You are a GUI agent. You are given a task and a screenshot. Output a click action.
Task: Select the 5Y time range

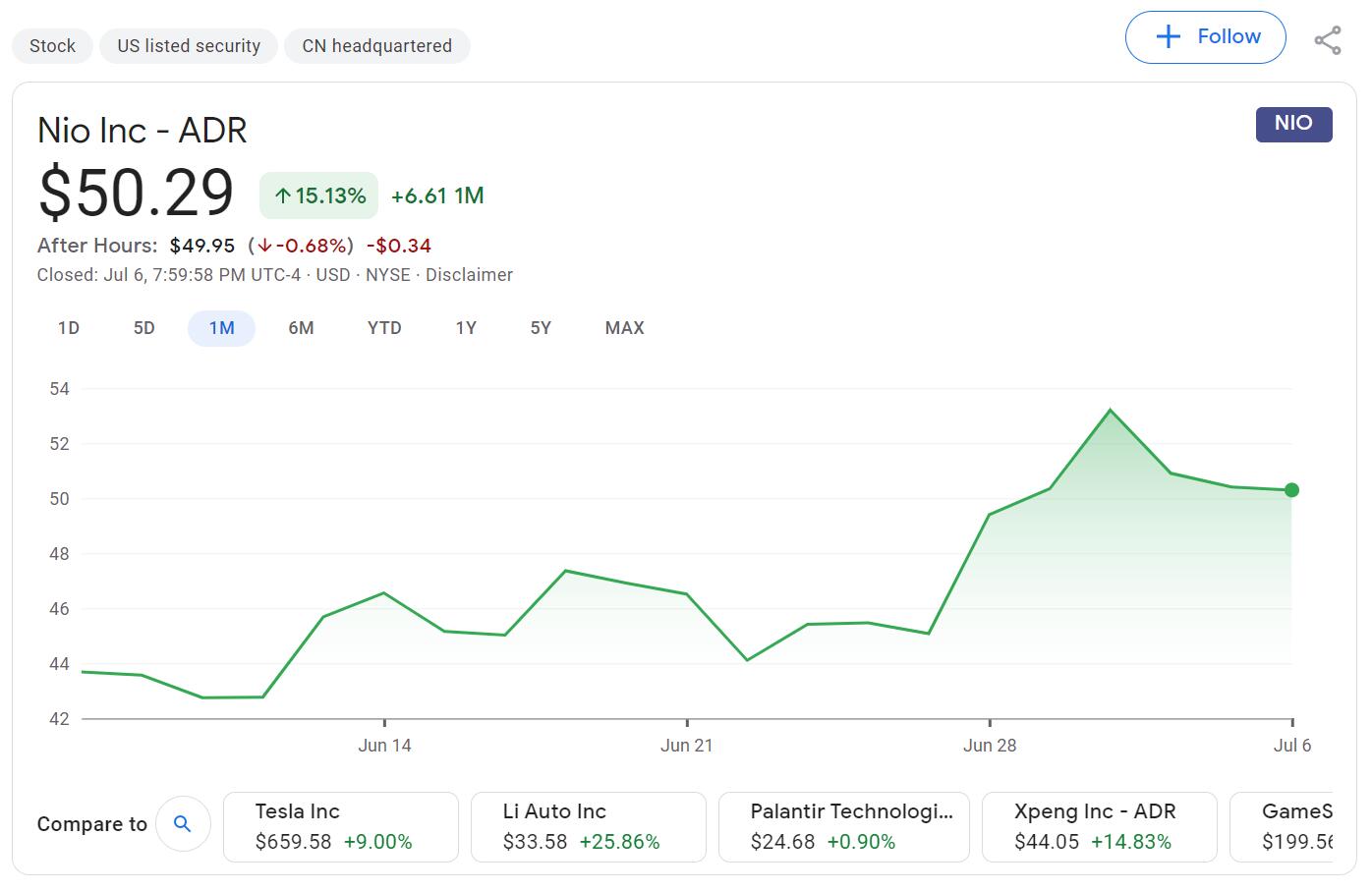(x=540, y=327)
